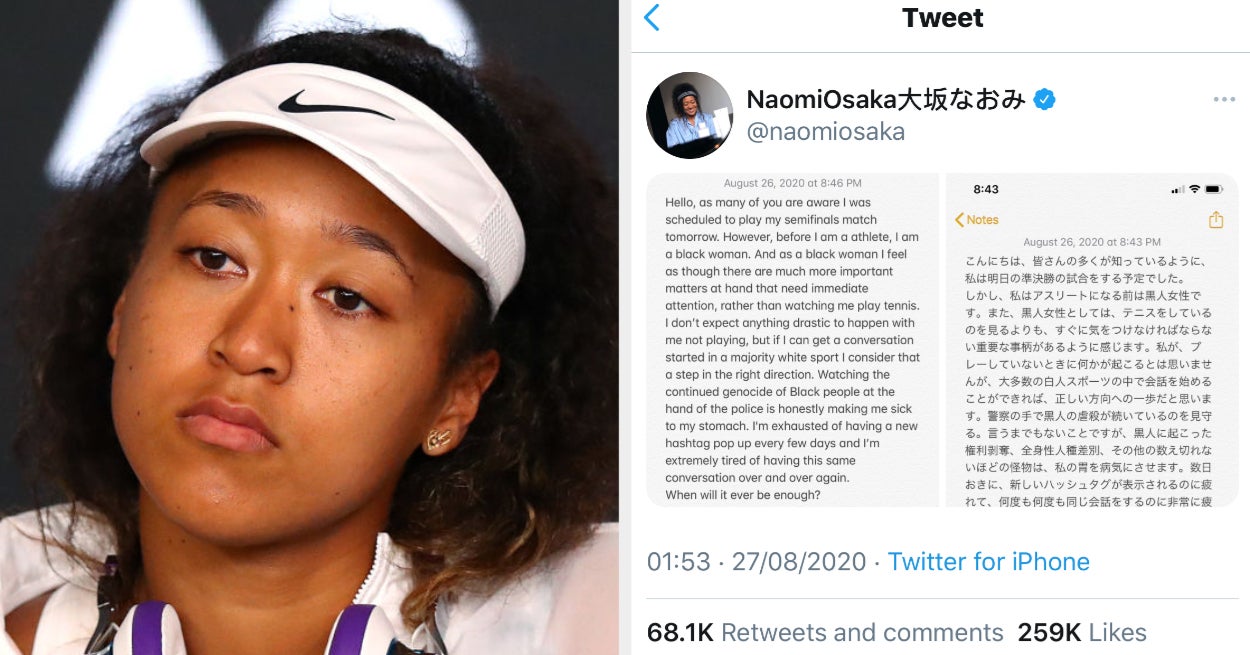Open the English statement image

point(793,340)
